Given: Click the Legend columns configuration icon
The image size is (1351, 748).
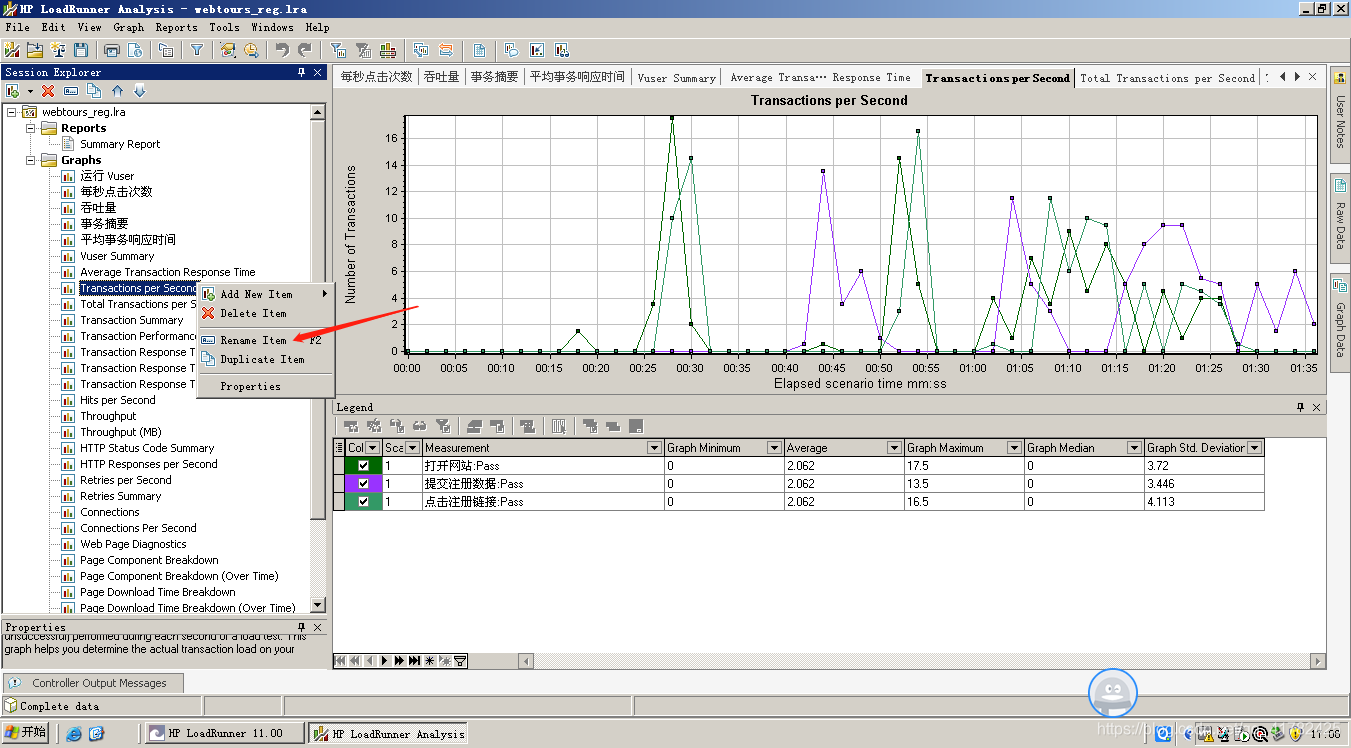Looking at the screenshot, I should tap(559, 426).
